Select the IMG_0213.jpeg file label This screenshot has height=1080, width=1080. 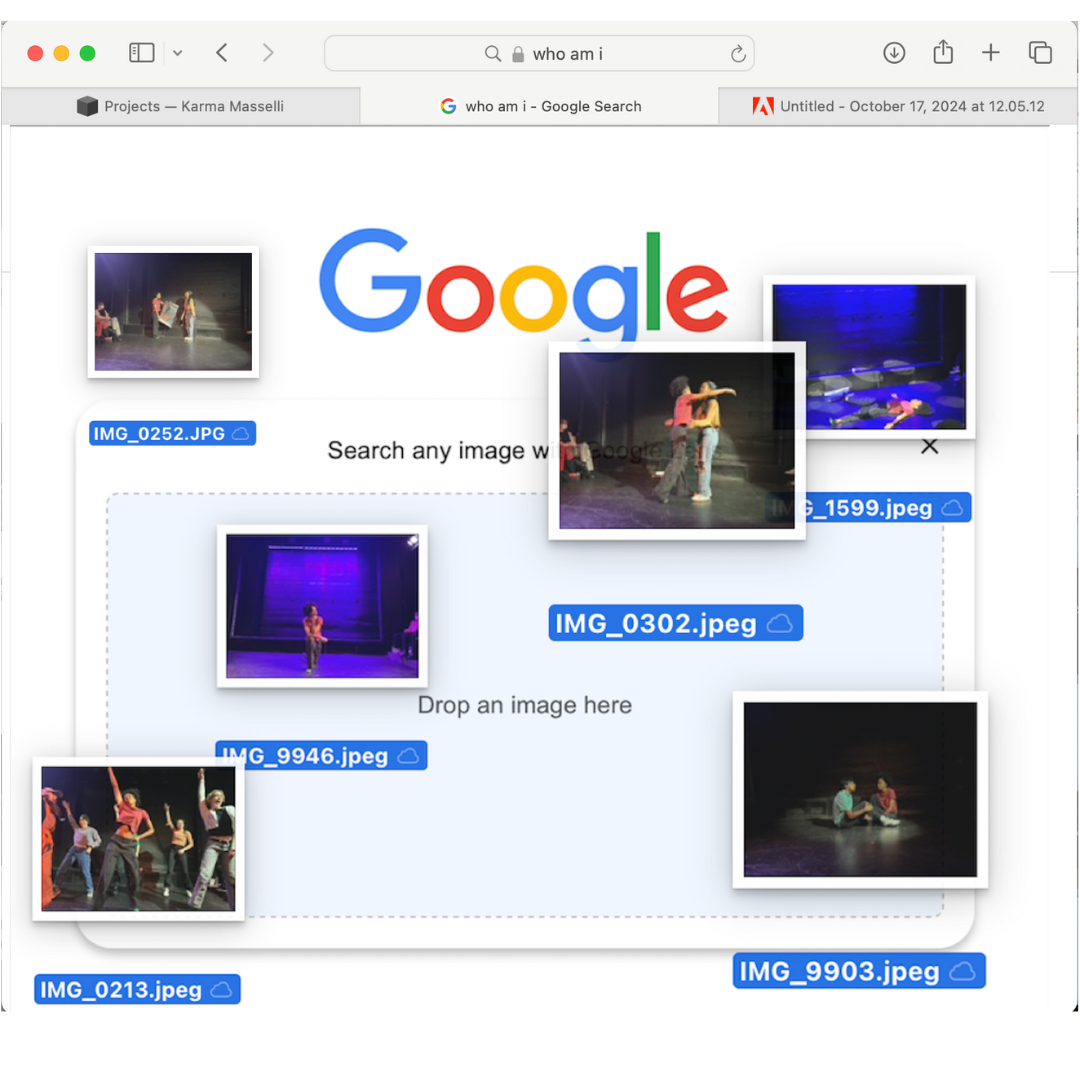pos(137,989)
